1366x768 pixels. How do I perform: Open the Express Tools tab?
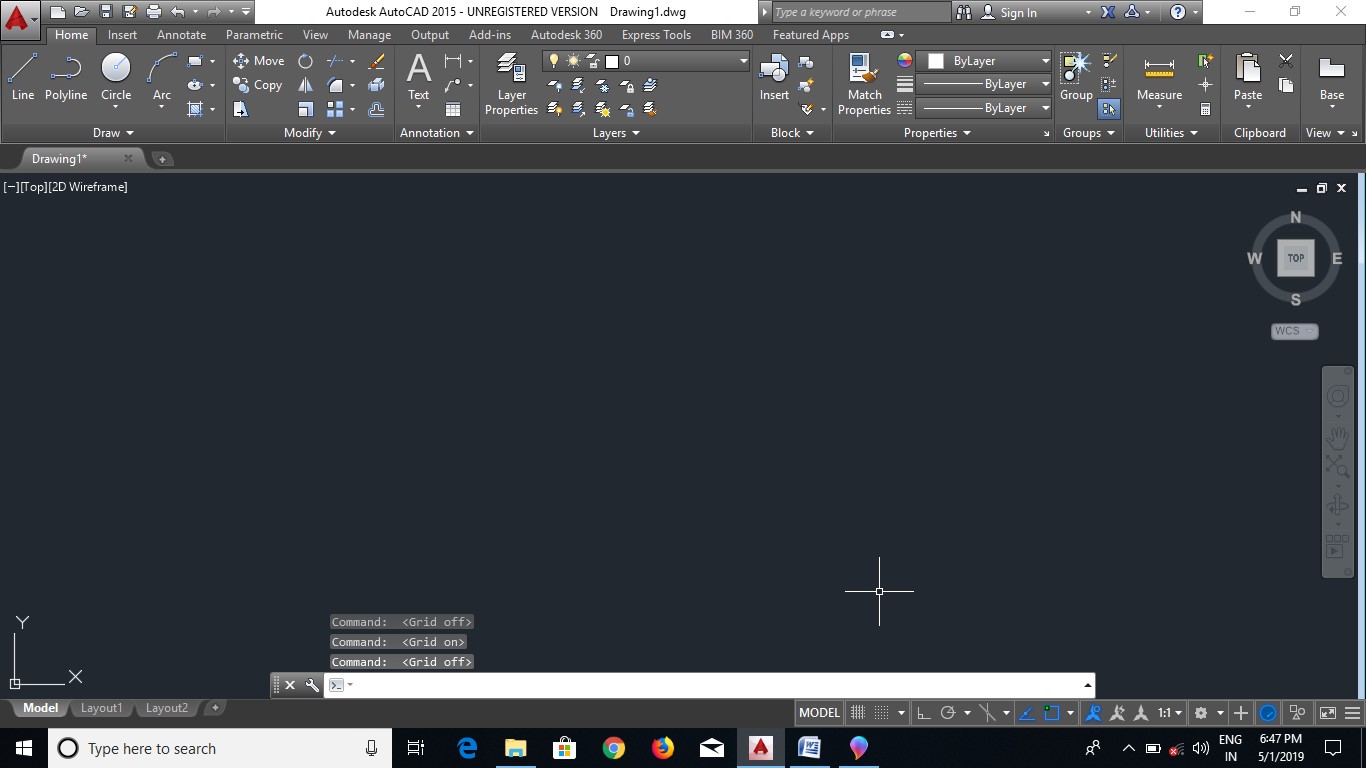[656, 35]
